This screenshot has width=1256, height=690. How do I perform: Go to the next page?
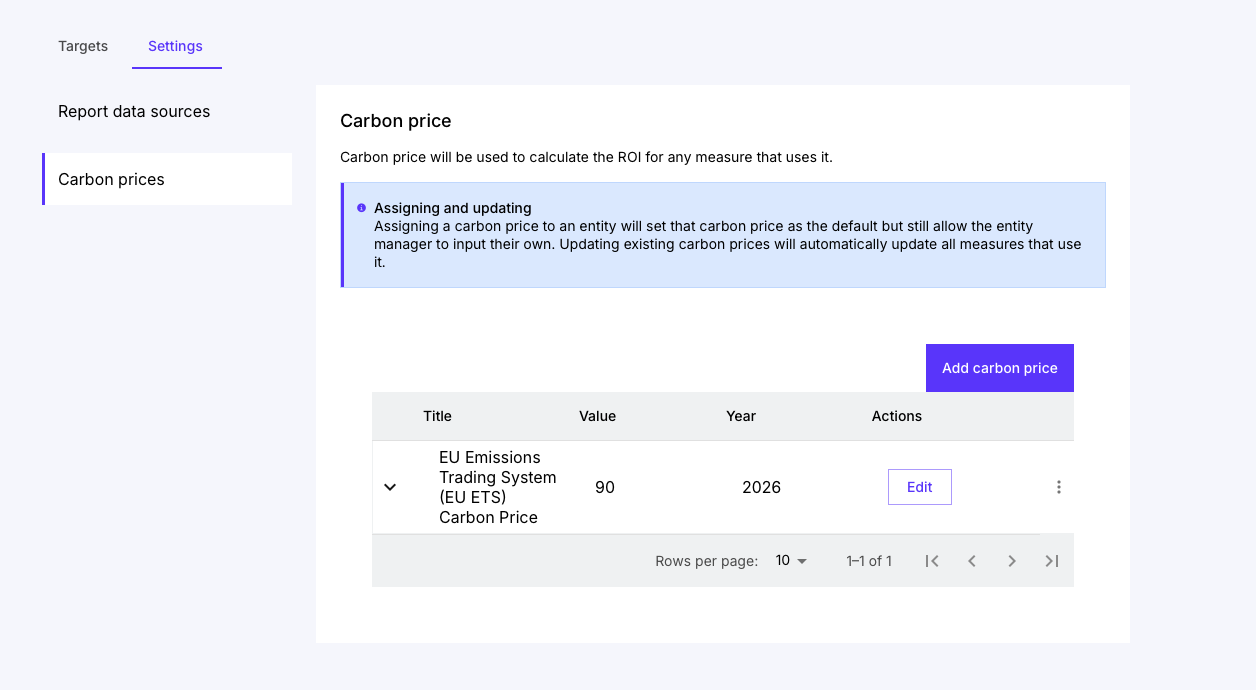(1012, 561)
